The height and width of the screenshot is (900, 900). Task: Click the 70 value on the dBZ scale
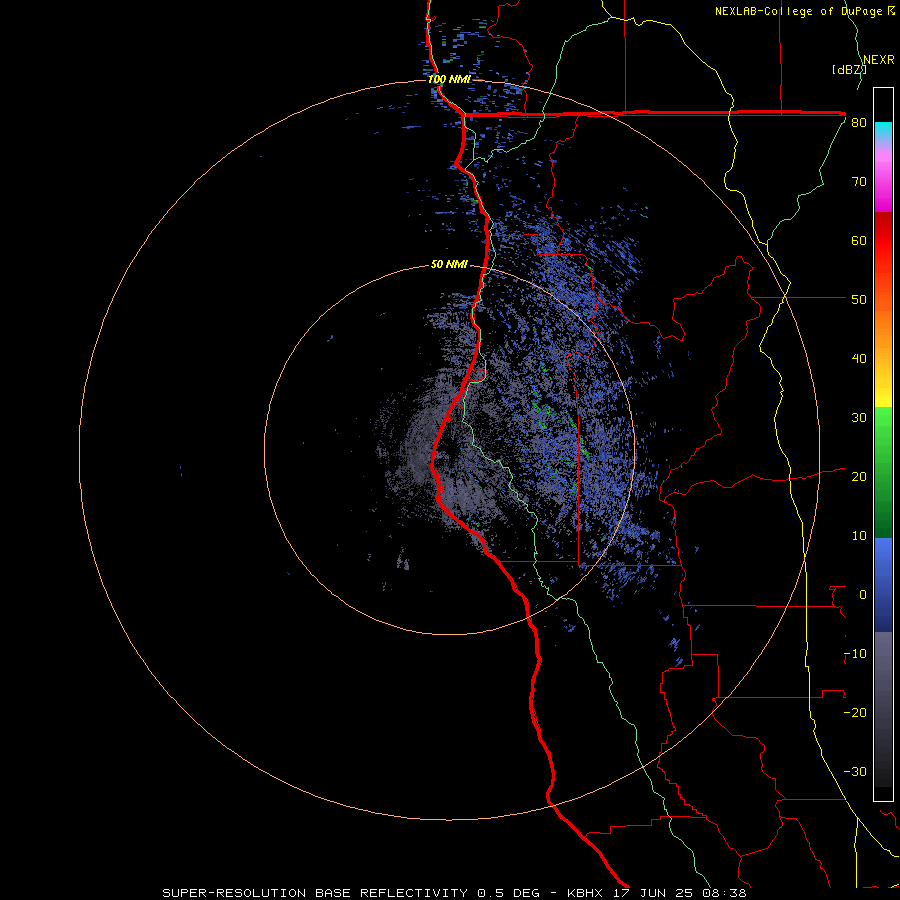point(859,182)
